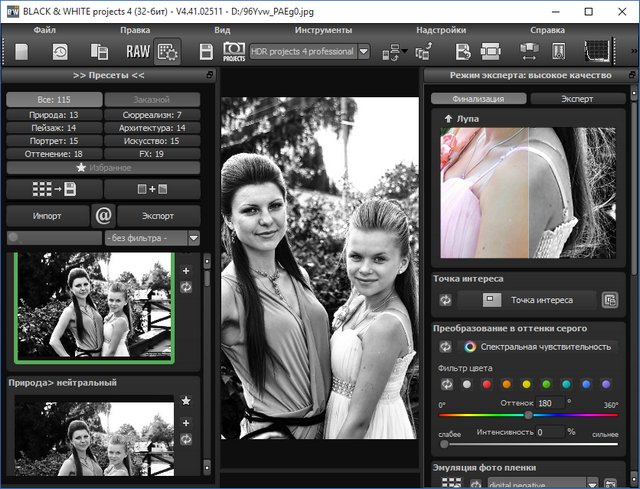Click the RAW module toolbar icon
The height and width of the screenshot is (489, 640).
click(x=137, y=51)
